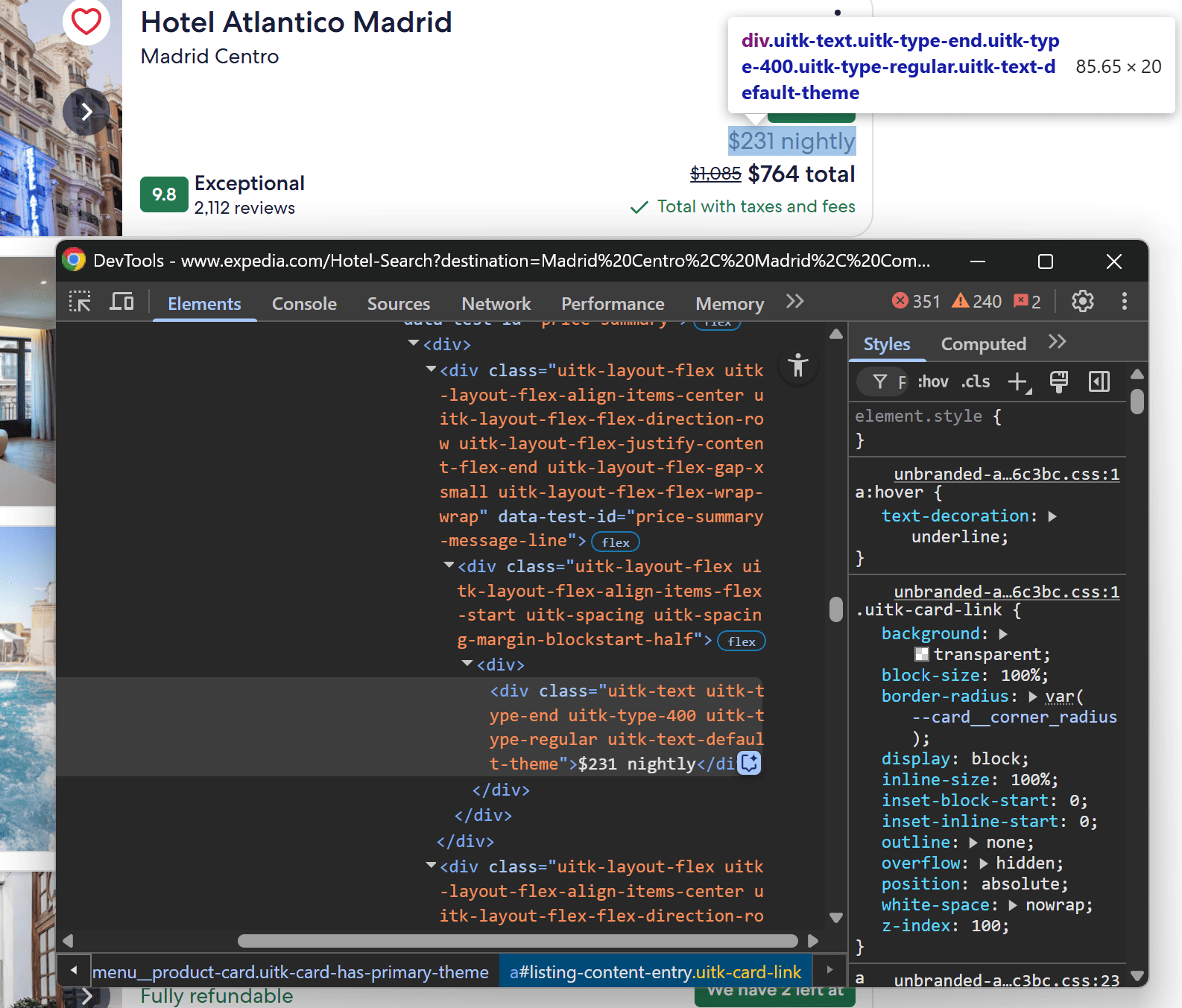Viewport: 1182px width, 1008px height.
Task: Toggle flex badge on price-summary-message-line div
Action: pyautogui.click(x=616, y=542)
